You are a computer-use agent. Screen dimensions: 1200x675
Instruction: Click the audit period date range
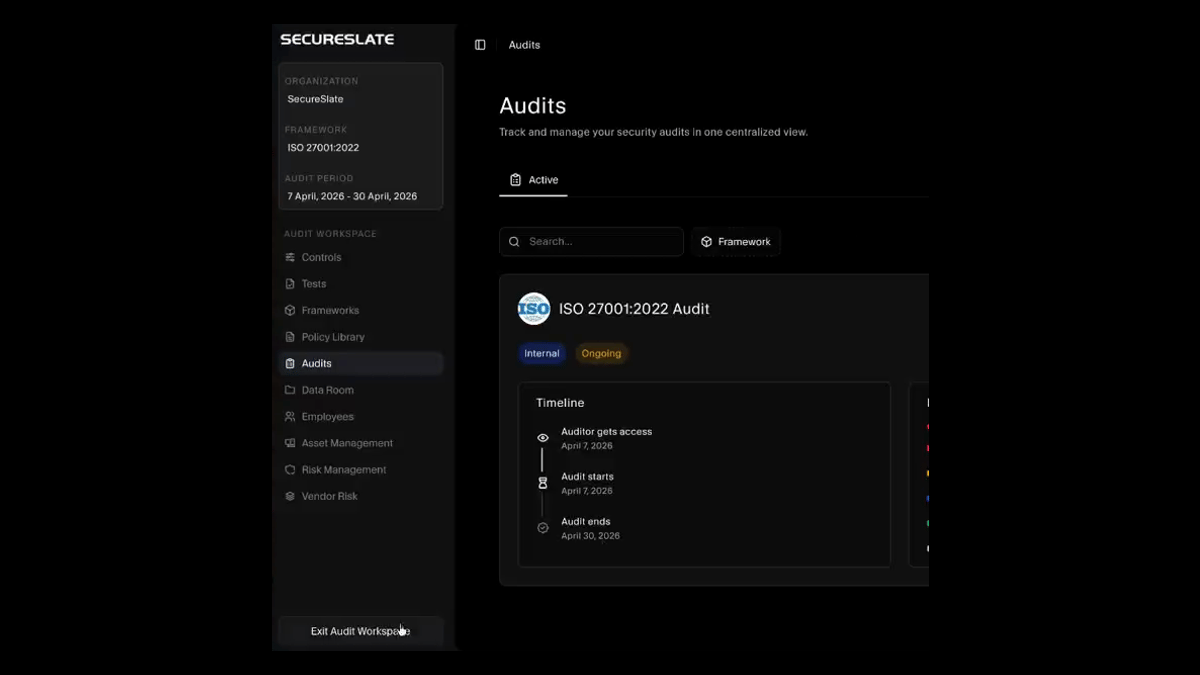352,196
